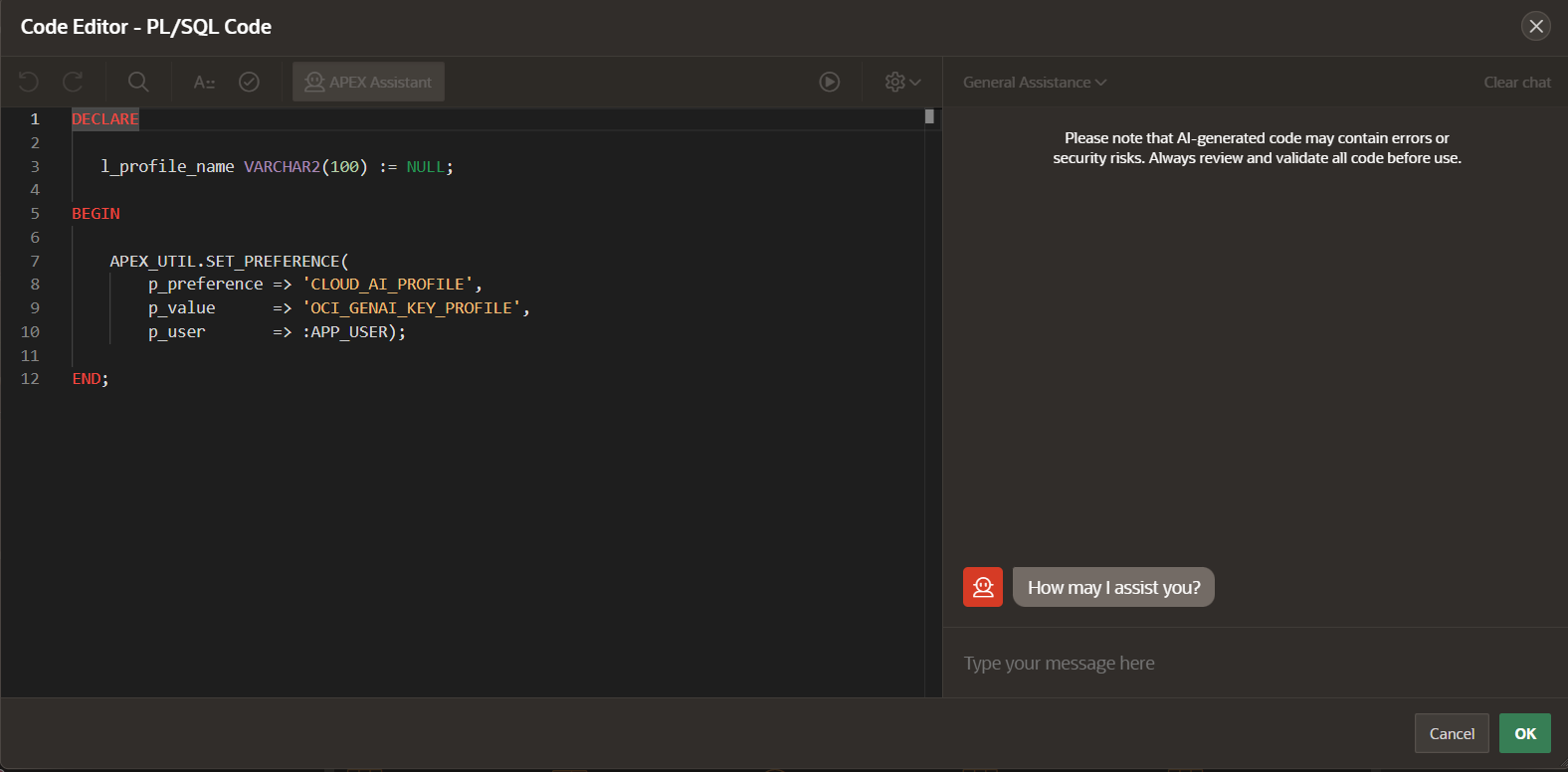Screen dimensions: 1568x772
Task: Toggle the APEX Assistant panel button
Action: tap(368, 82)
